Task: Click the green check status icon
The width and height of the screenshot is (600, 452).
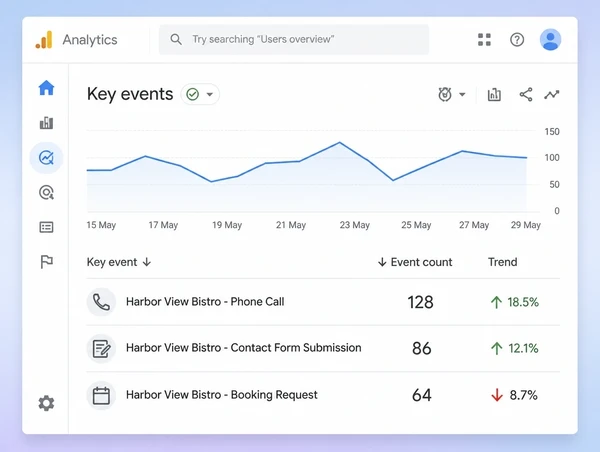Action: [x=192, y=94]
